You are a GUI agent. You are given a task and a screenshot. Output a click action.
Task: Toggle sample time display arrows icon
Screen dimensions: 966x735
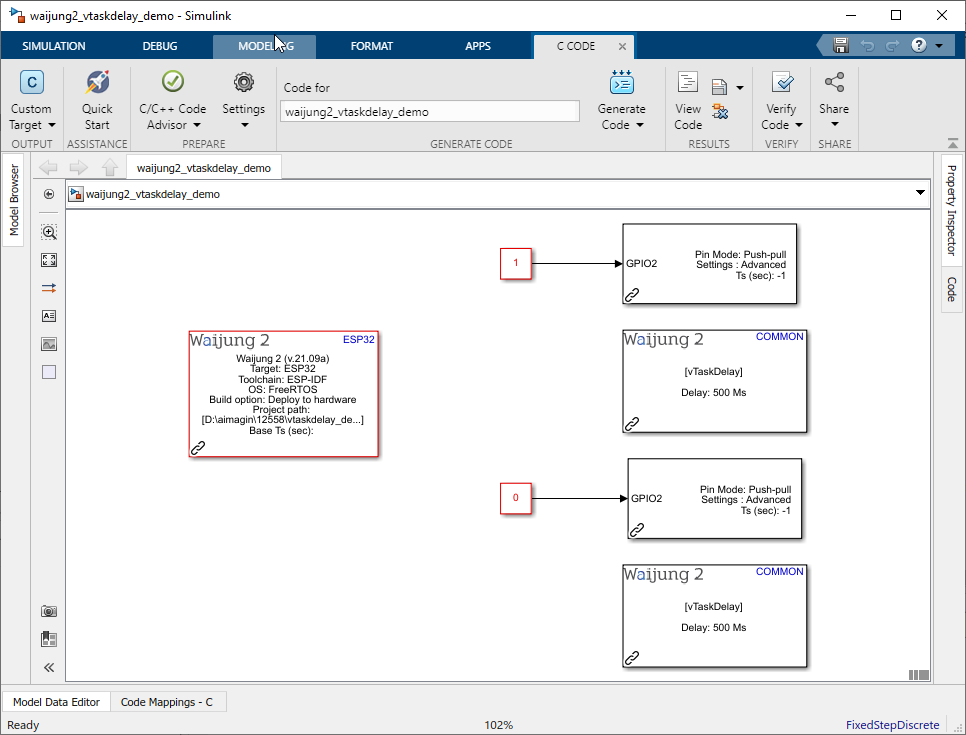tap(49, 288)
